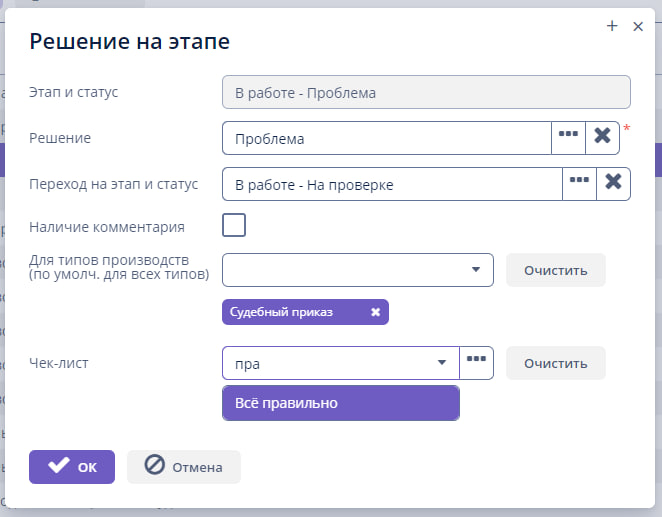Click the Решение field containing Проблема

pos(386,138)
